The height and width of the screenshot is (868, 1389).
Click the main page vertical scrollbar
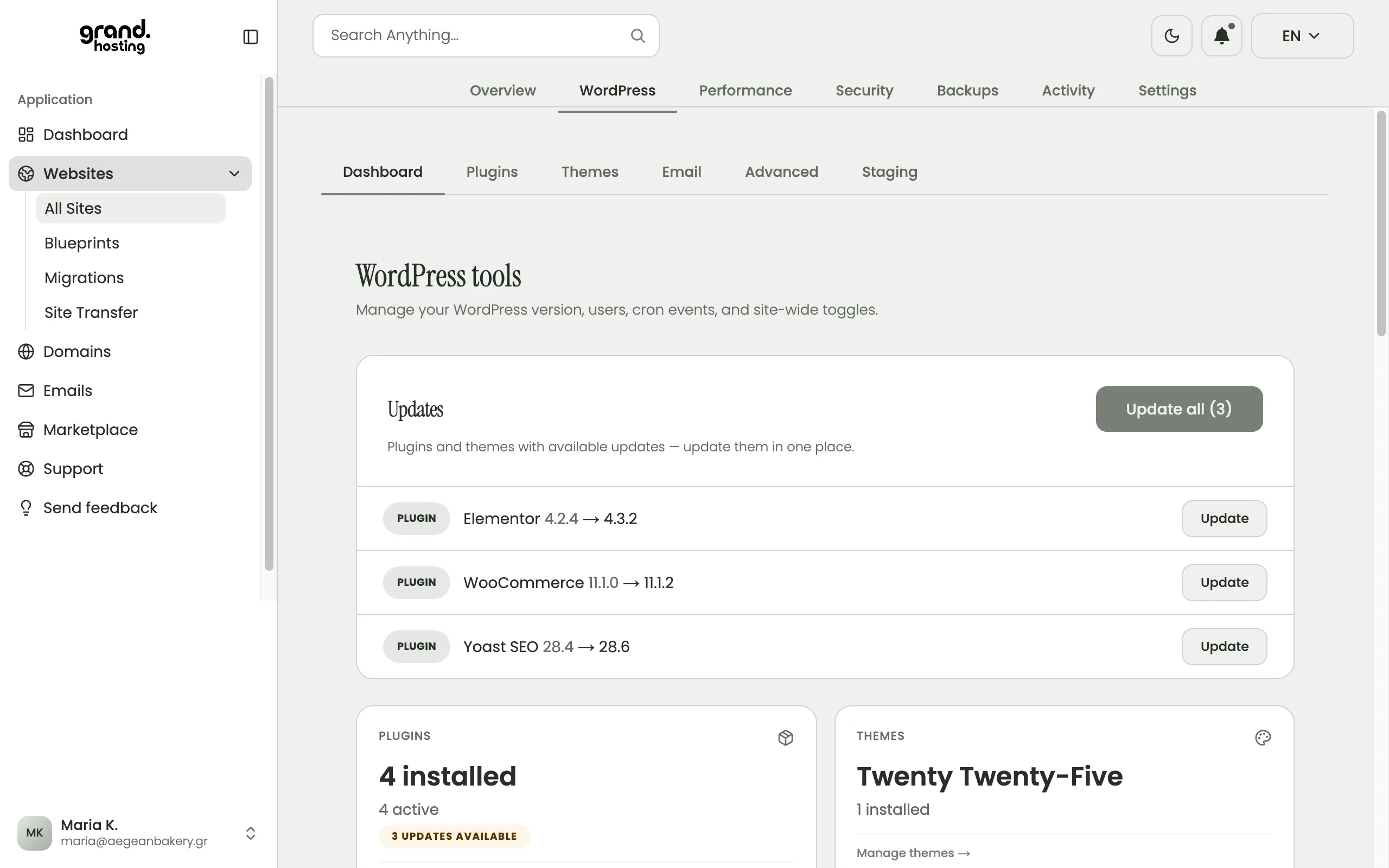[1381, 224]
